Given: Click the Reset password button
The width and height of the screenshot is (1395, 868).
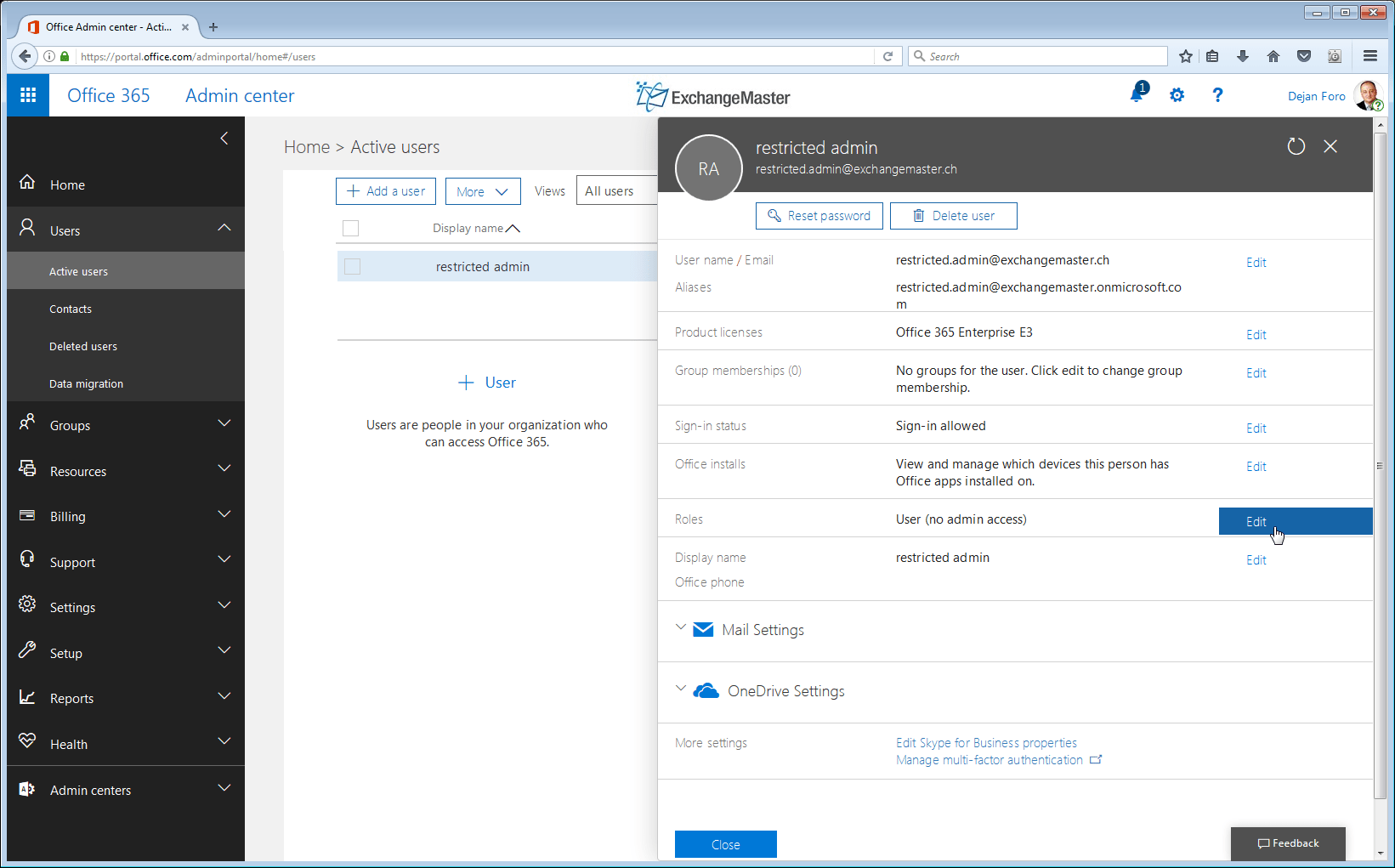Looking at the screenshot, I should coord(819,216).
